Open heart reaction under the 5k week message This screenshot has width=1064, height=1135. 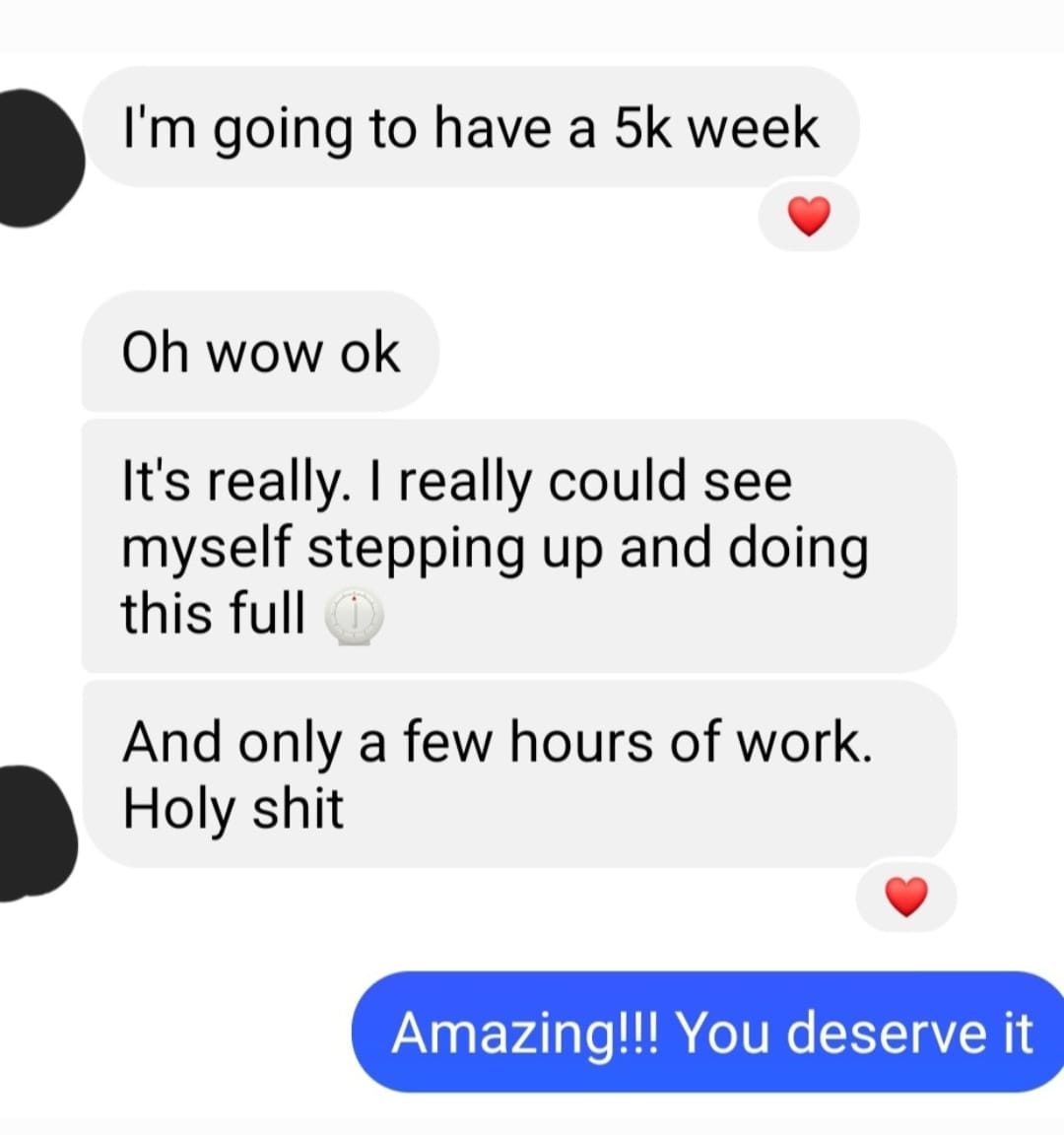[809, 217]
